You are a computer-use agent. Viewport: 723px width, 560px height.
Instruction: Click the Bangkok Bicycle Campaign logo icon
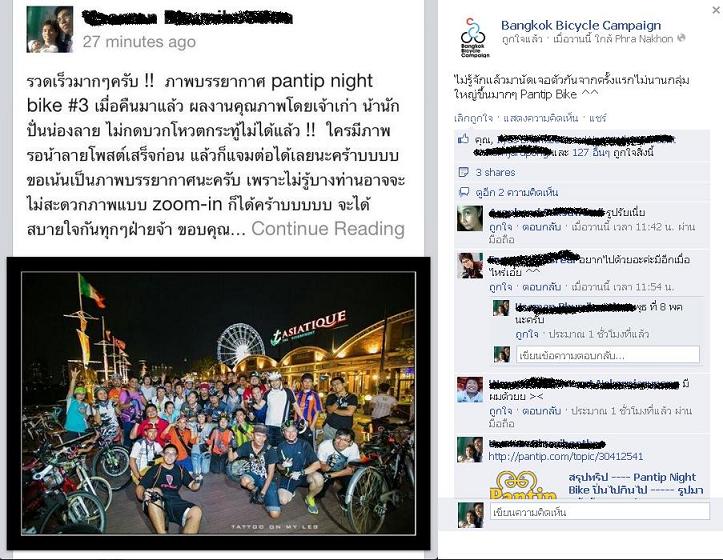(474, 38)
